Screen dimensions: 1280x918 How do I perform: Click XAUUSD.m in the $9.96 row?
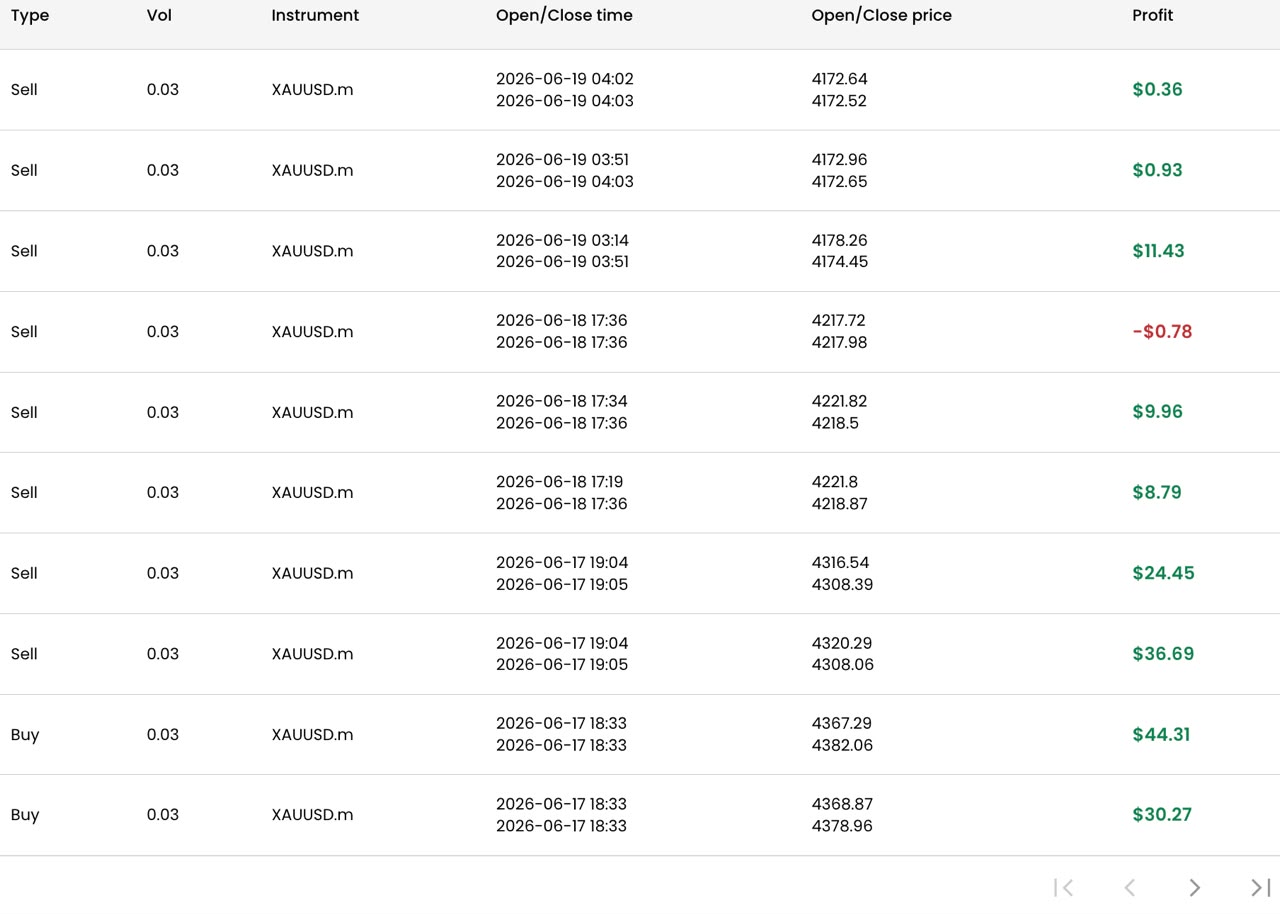coord(312,412)
